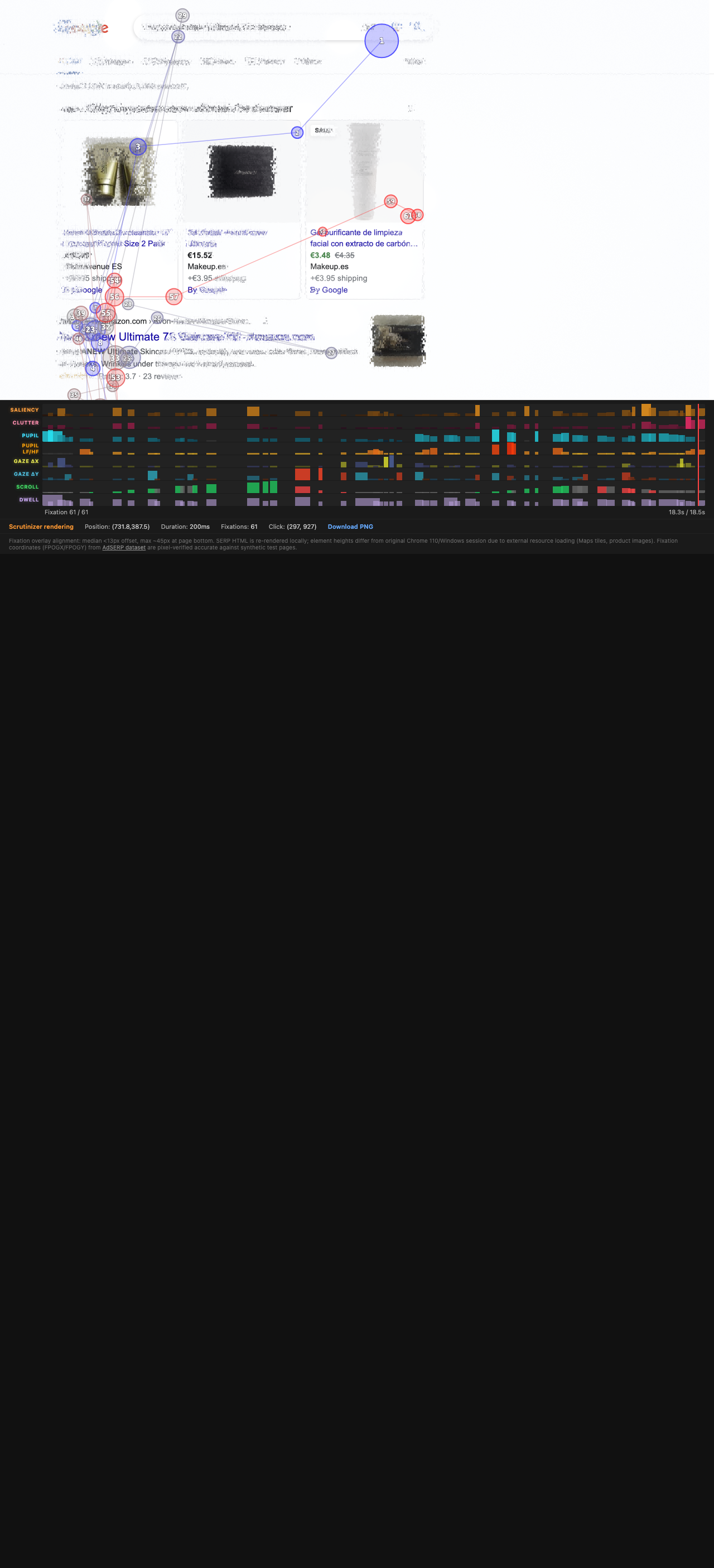Viewport: 714px width, 1568px height.
Task: Click the red playhead marker in the timeline
Action: pos(698,454)
